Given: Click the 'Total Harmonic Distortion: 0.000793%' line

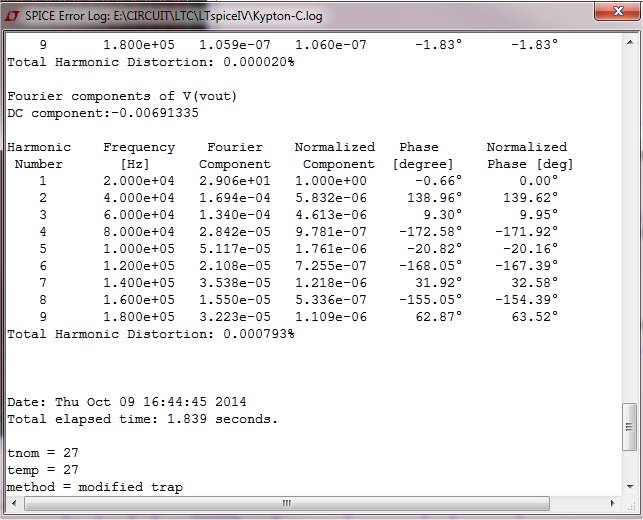Looking at the screenshot, I should click(x=150, y=334).
